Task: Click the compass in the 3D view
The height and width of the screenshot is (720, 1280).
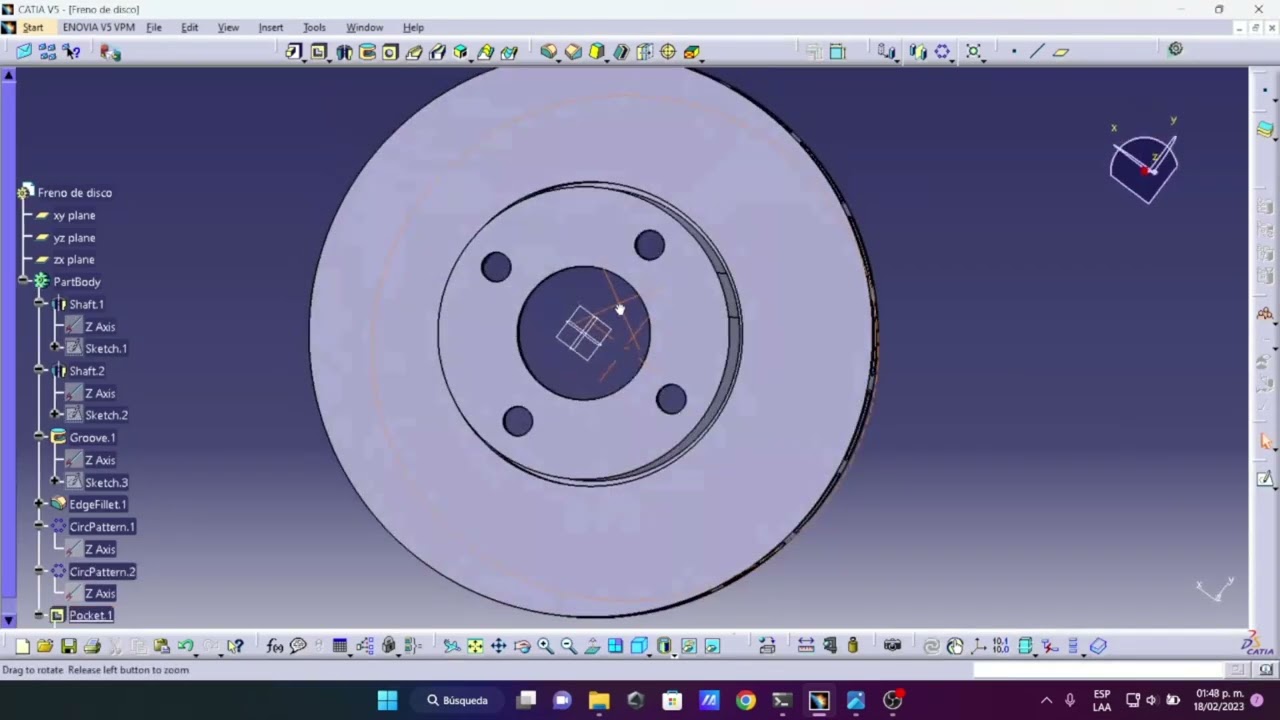Action: [x=1144, y=164]
